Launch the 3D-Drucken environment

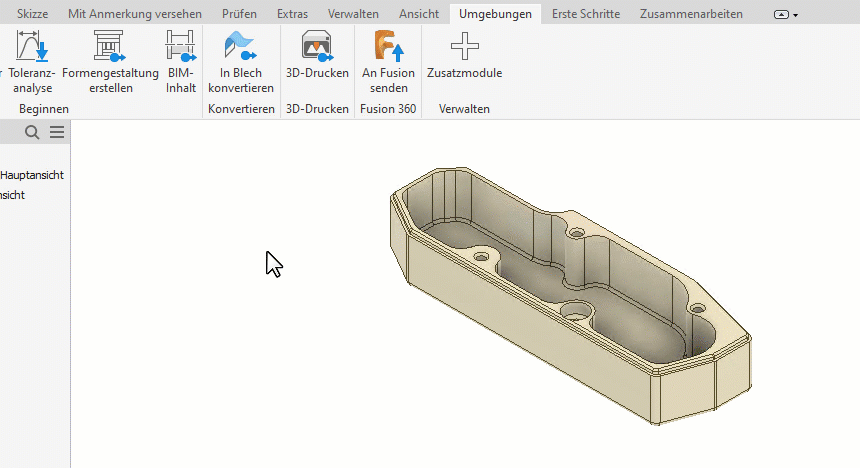coord(317,55)
